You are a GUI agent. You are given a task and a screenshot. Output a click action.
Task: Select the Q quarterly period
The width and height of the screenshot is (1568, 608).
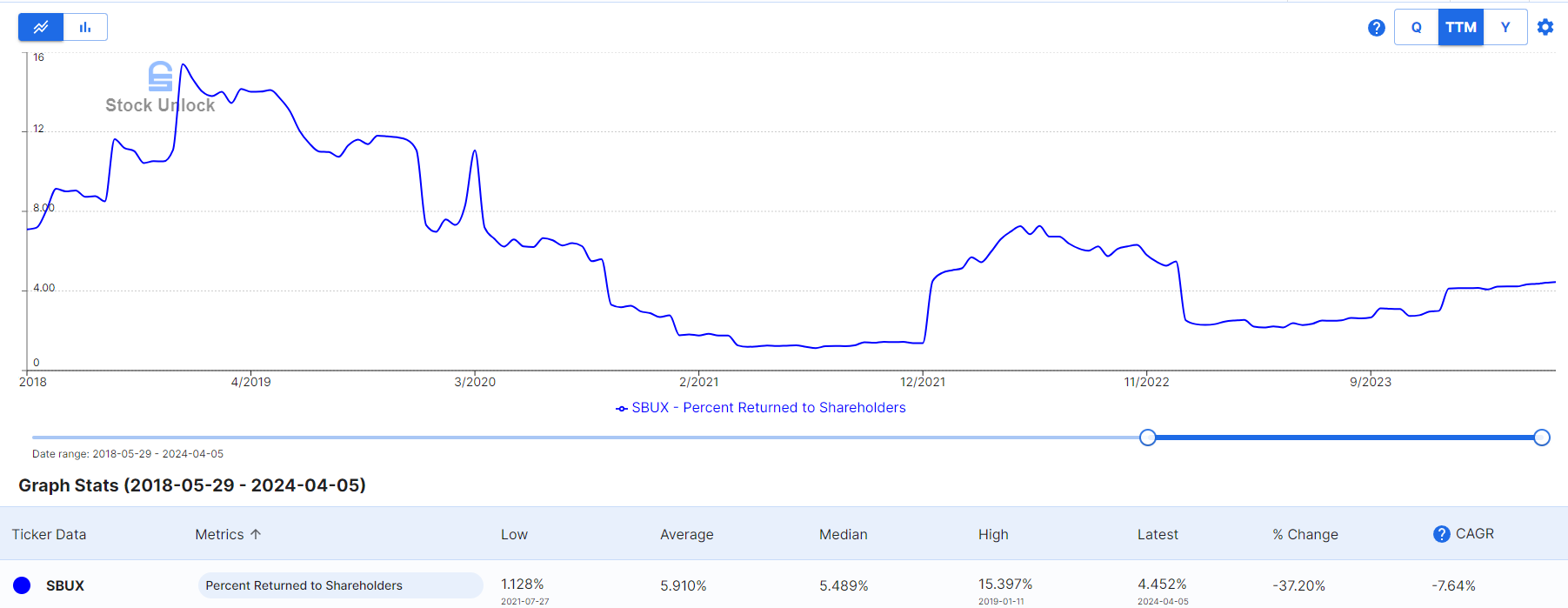(1417, 27)
